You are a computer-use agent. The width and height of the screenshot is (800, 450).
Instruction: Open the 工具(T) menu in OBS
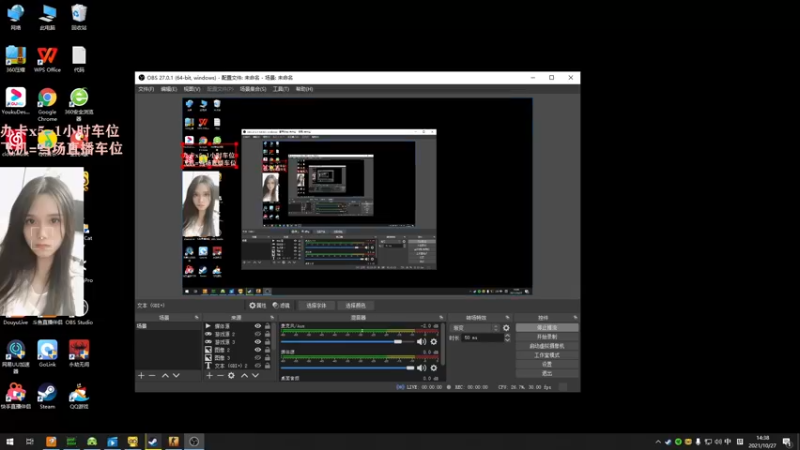[281, 89]
